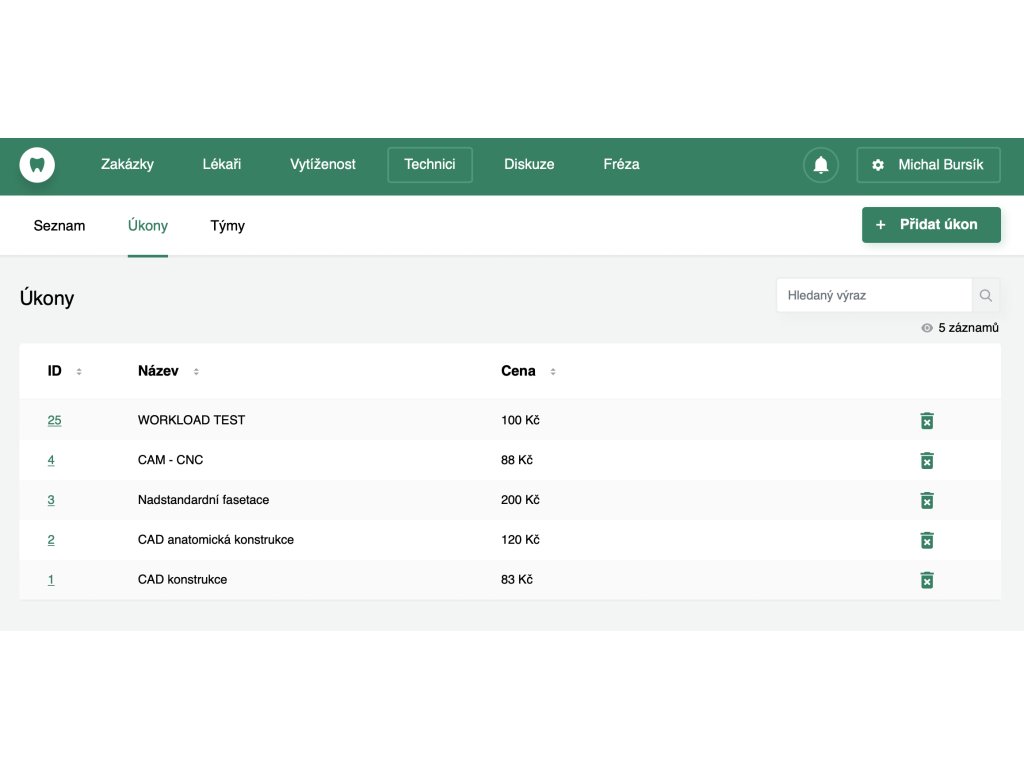This screenshot has height=768, width=1024.
Task: Click the 83 Kč price cell
Action: coord(517,579)
